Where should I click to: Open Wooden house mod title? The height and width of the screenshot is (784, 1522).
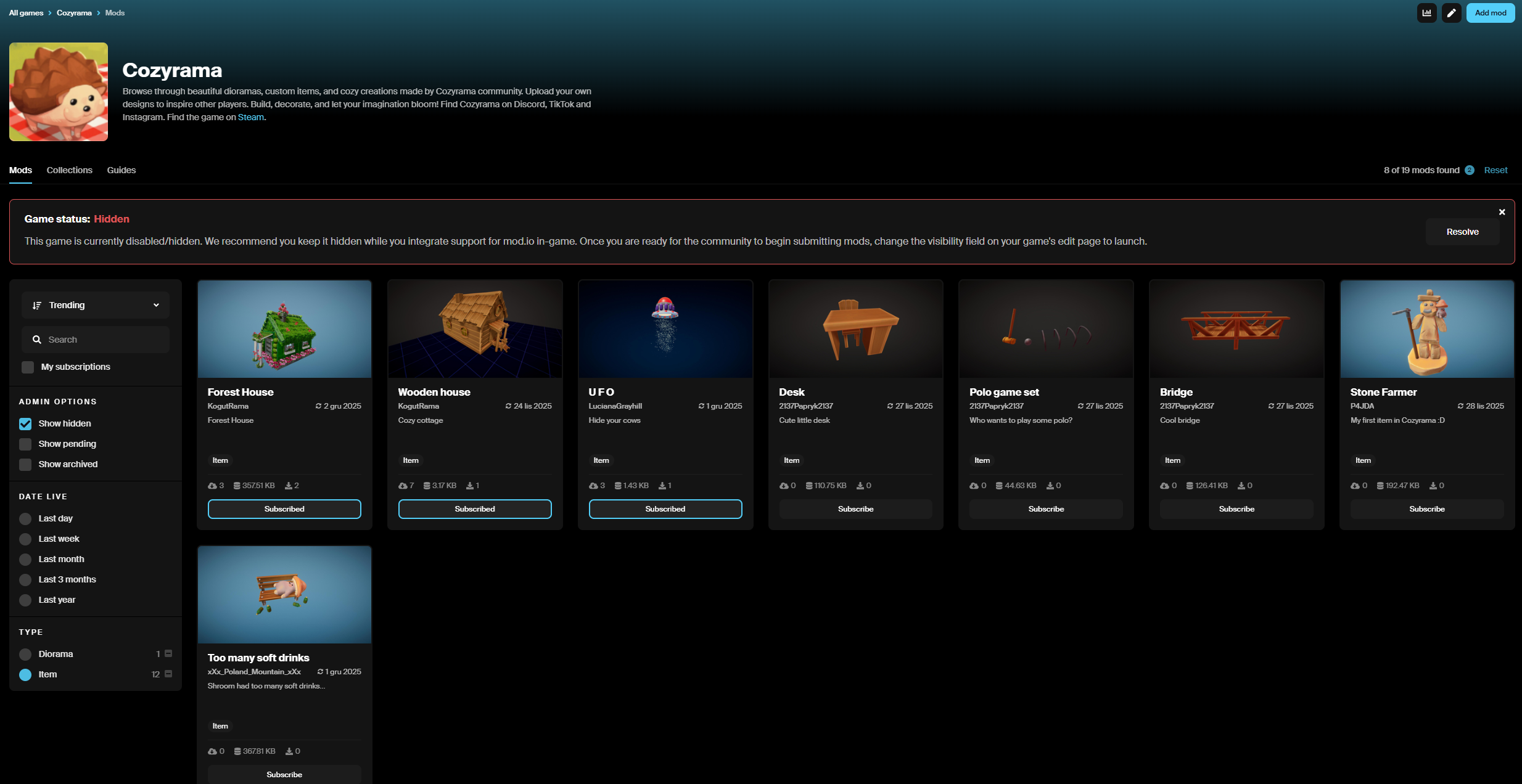click(434, 392)
